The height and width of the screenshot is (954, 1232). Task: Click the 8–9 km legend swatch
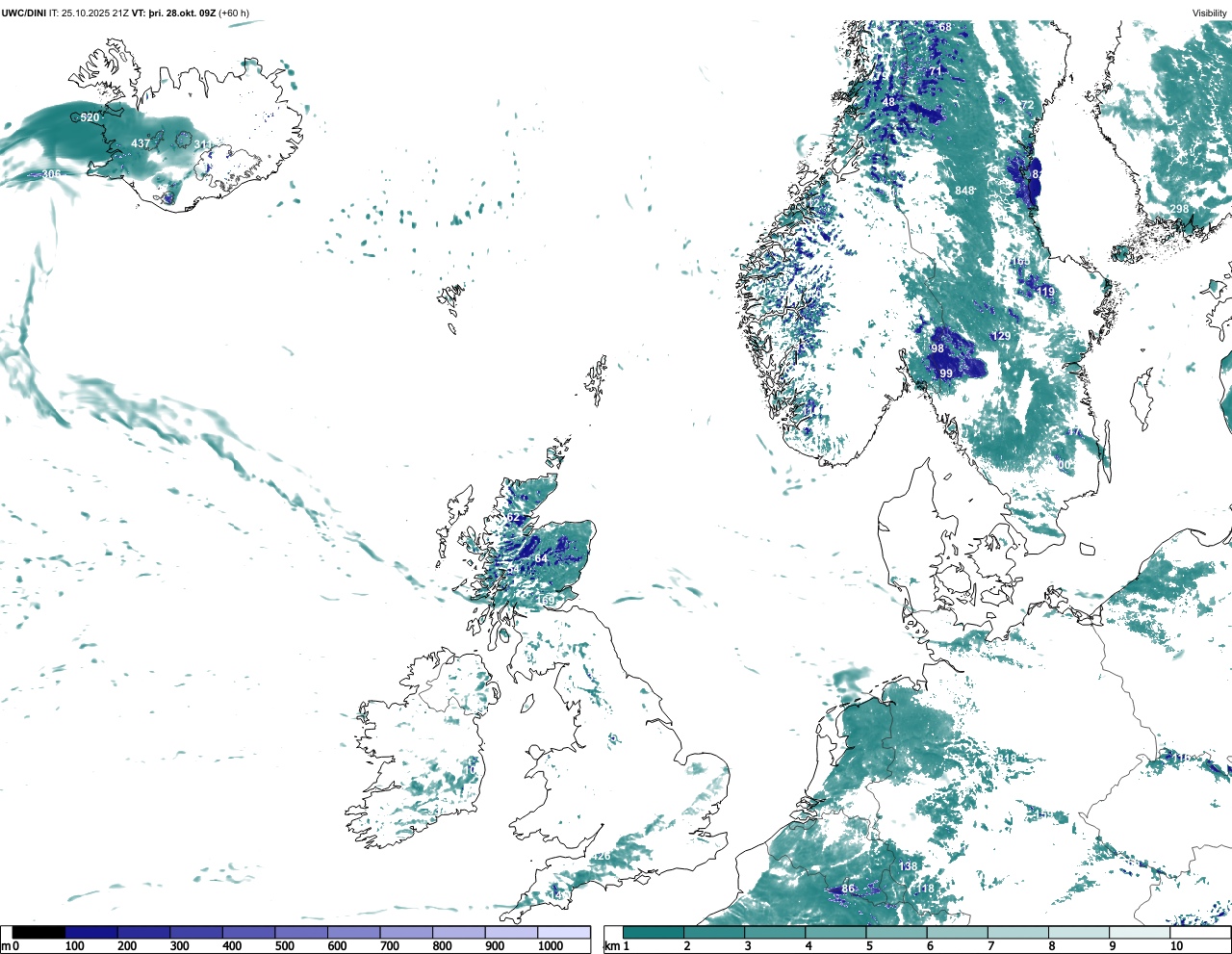tap(1078, 932)
